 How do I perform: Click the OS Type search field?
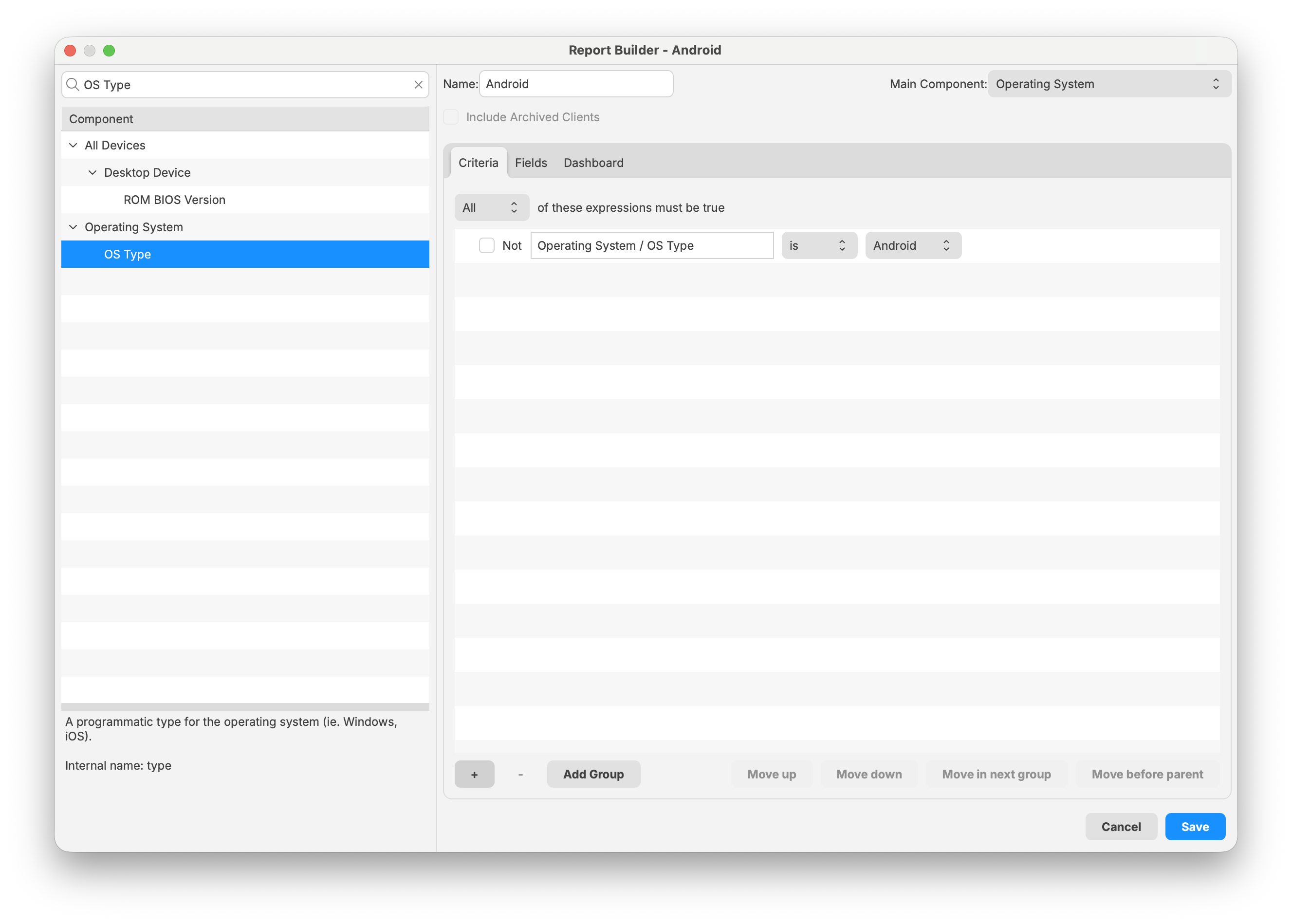[x=245, y=85]
